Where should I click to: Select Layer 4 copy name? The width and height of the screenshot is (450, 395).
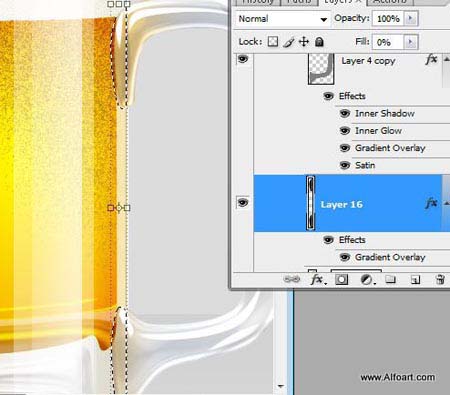pos(368,61)
